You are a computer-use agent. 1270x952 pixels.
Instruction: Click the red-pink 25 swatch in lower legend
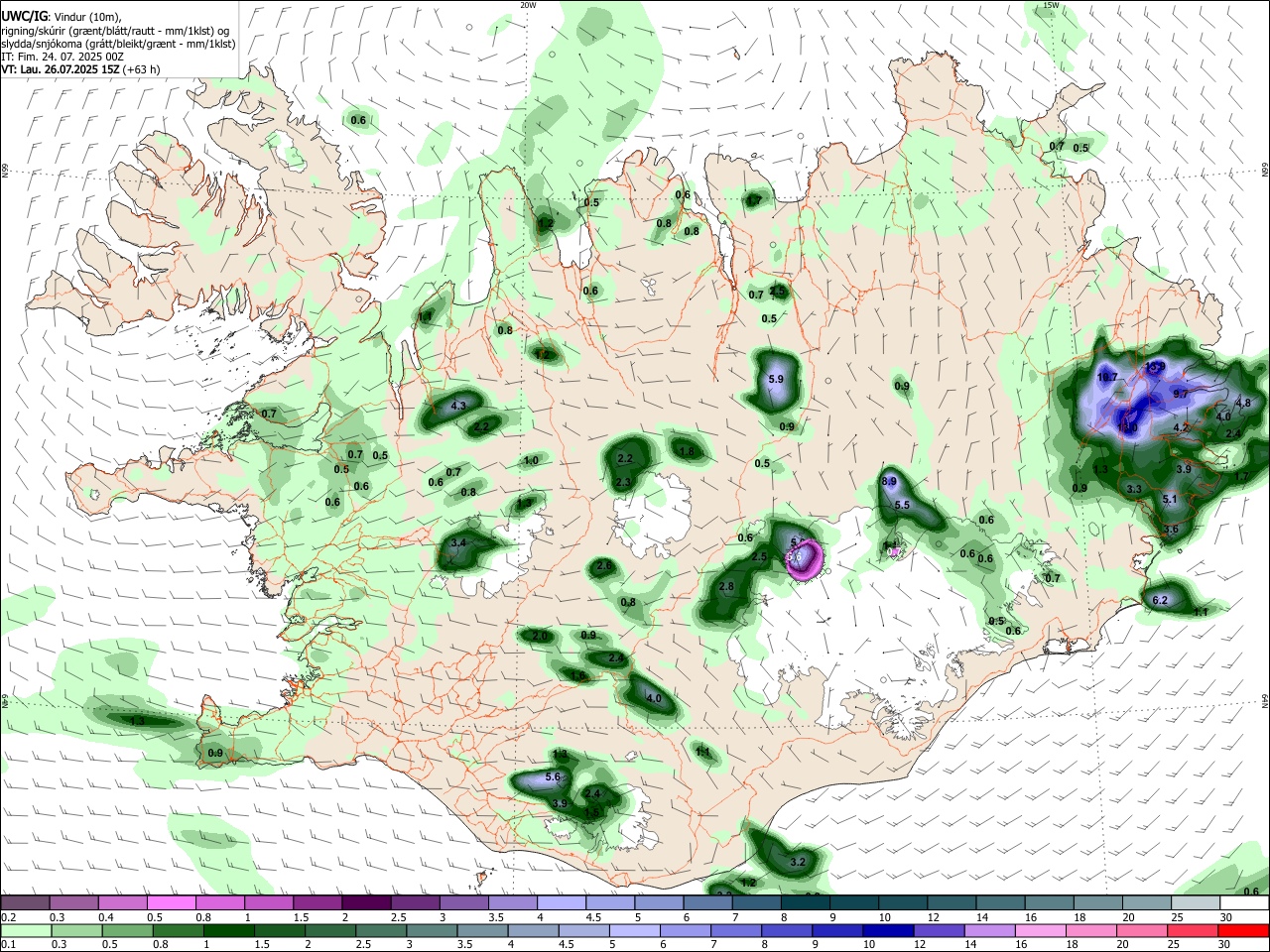[x=1193, y=930]
